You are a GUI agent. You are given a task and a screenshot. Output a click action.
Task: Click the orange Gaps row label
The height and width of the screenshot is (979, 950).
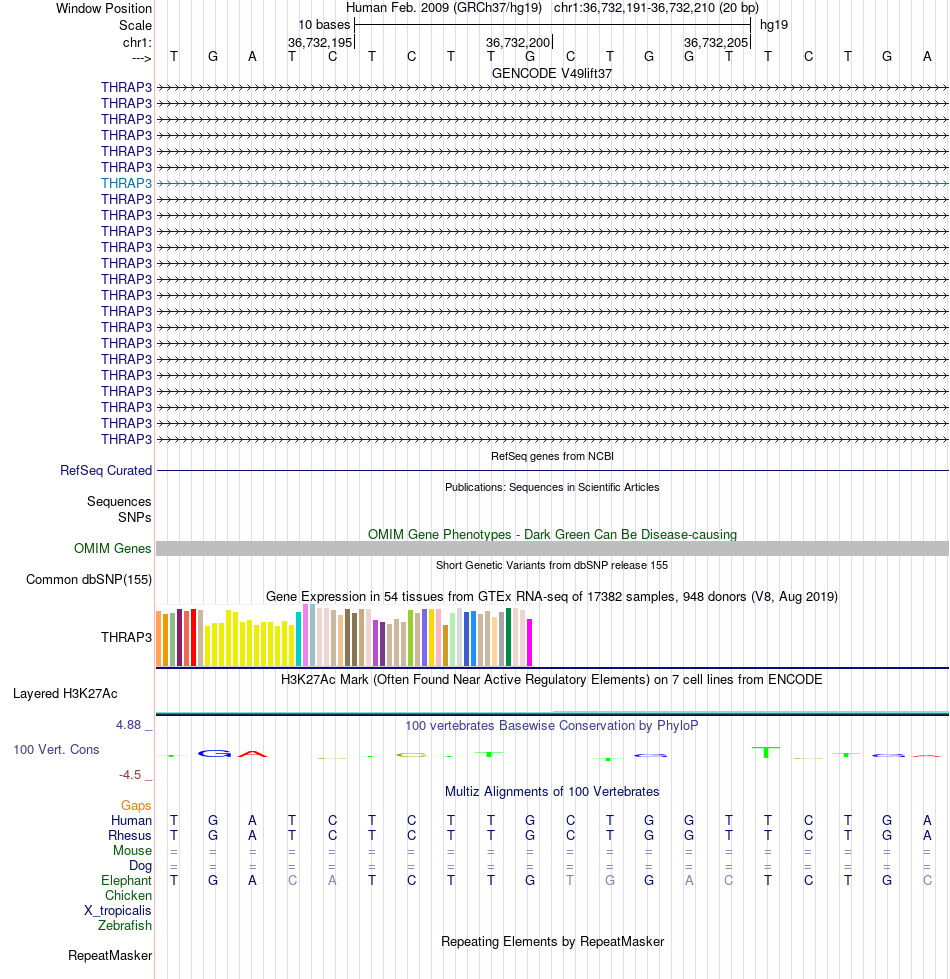coord(136,805)
